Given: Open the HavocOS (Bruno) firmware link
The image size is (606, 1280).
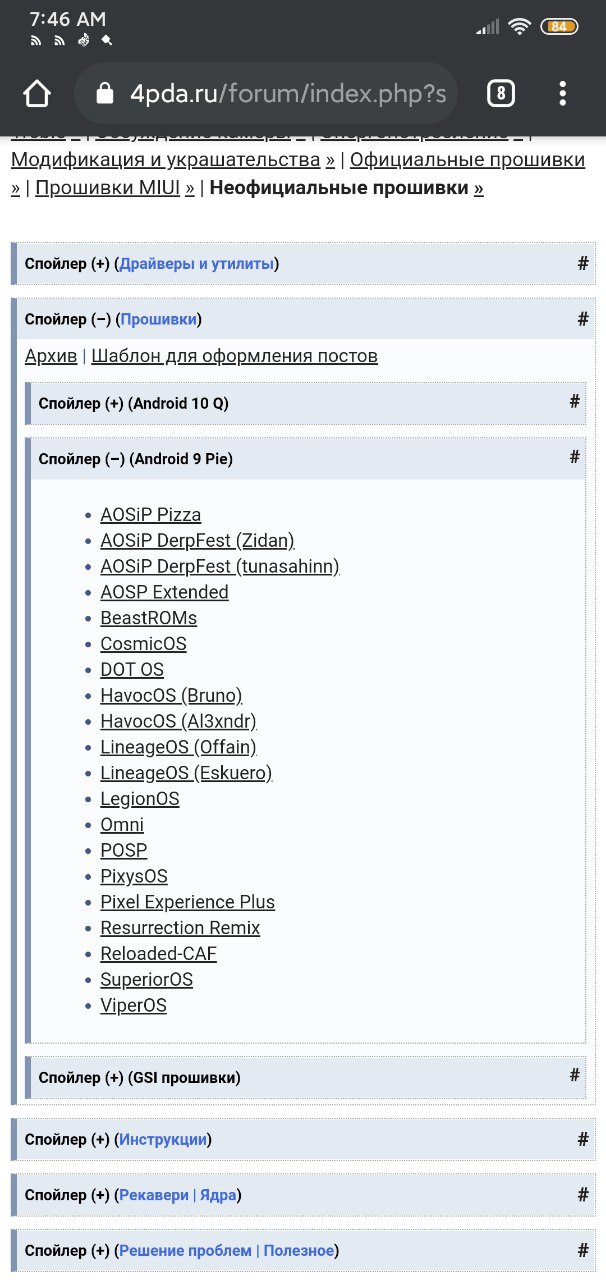Looking at the screenshot, I should tap(171, 695).
